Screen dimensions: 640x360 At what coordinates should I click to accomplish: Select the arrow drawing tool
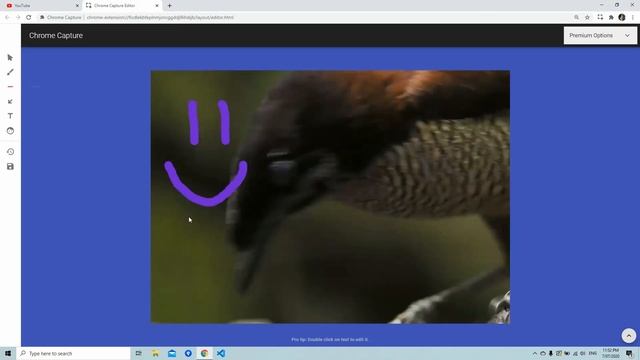(10, 101)
